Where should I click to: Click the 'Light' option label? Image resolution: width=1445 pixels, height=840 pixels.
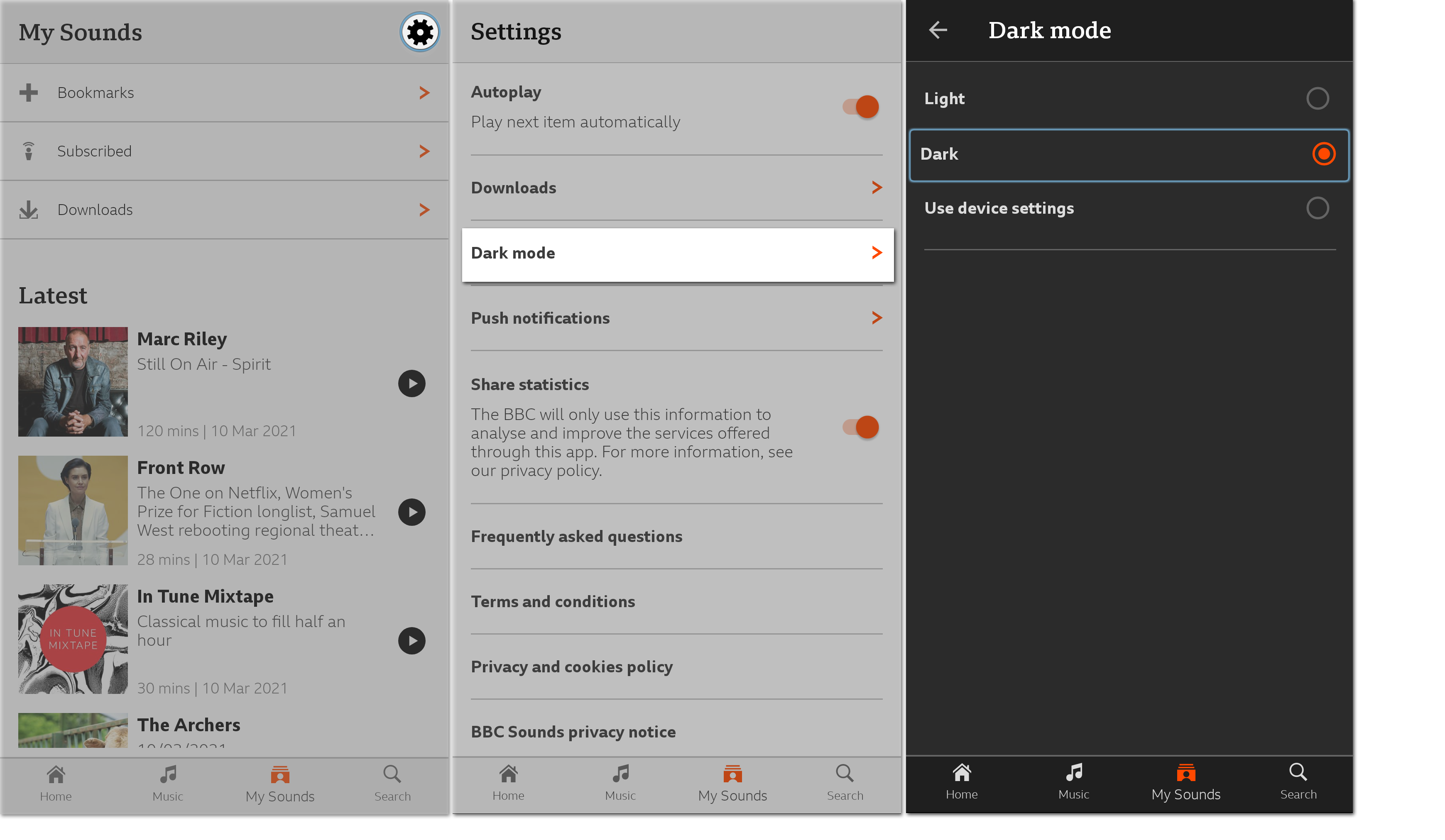944,98
